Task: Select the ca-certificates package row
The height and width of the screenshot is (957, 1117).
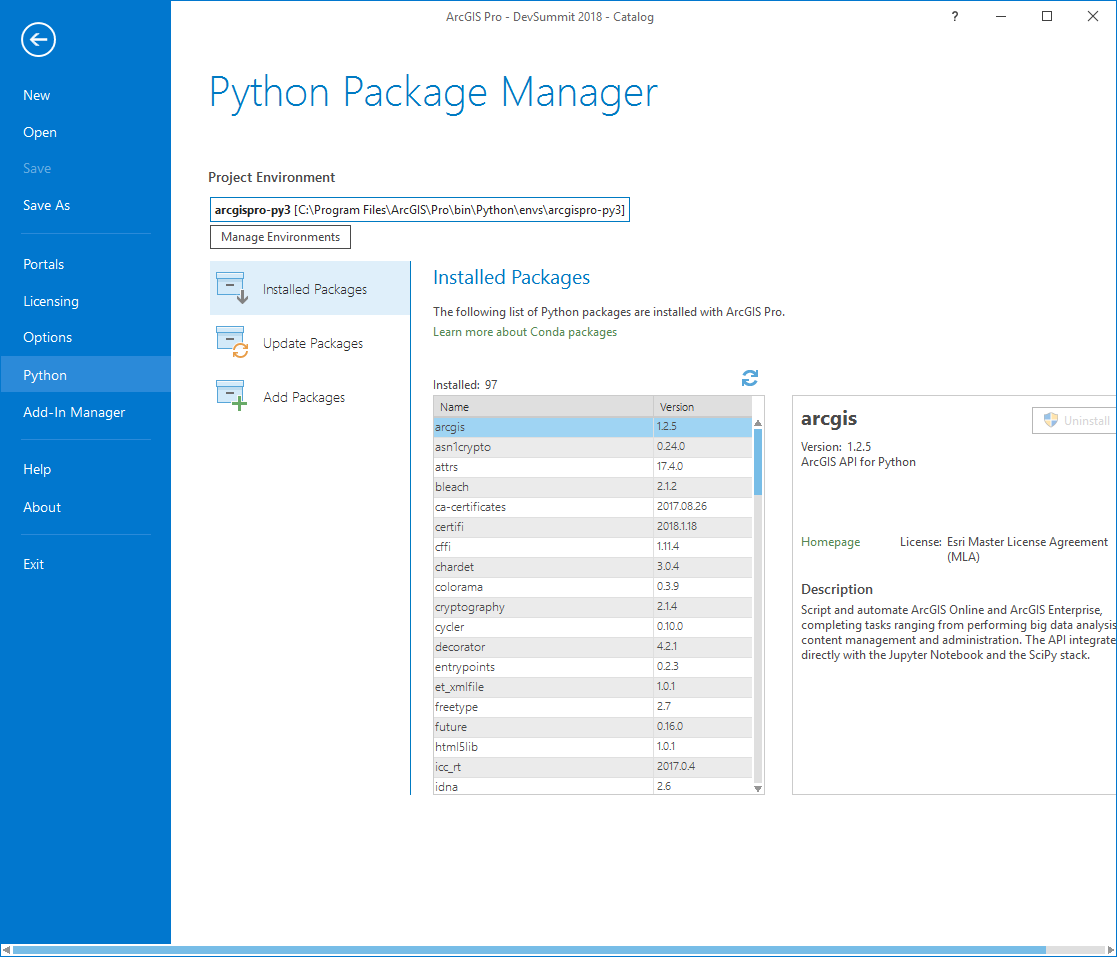Action: click(593, 507)
